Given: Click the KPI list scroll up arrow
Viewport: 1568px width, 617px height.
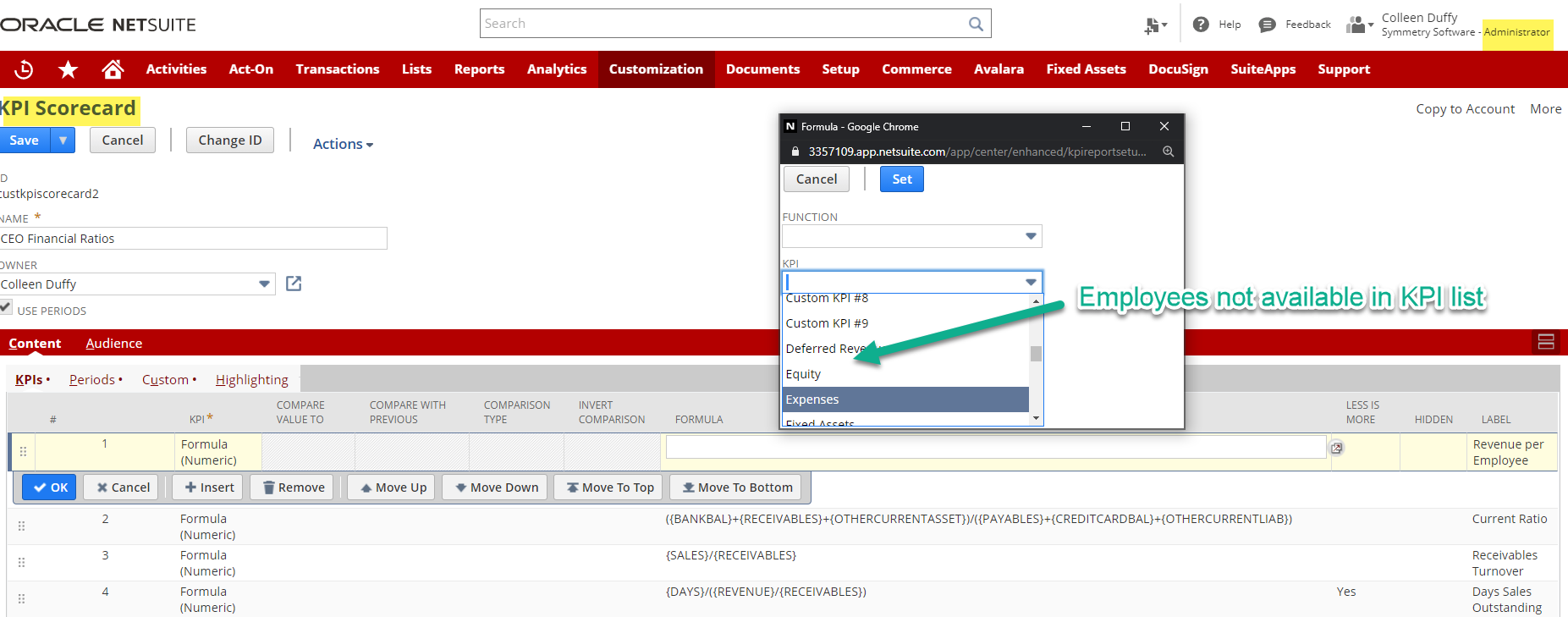Looking at the screenshot, I should pos(1036,300).
